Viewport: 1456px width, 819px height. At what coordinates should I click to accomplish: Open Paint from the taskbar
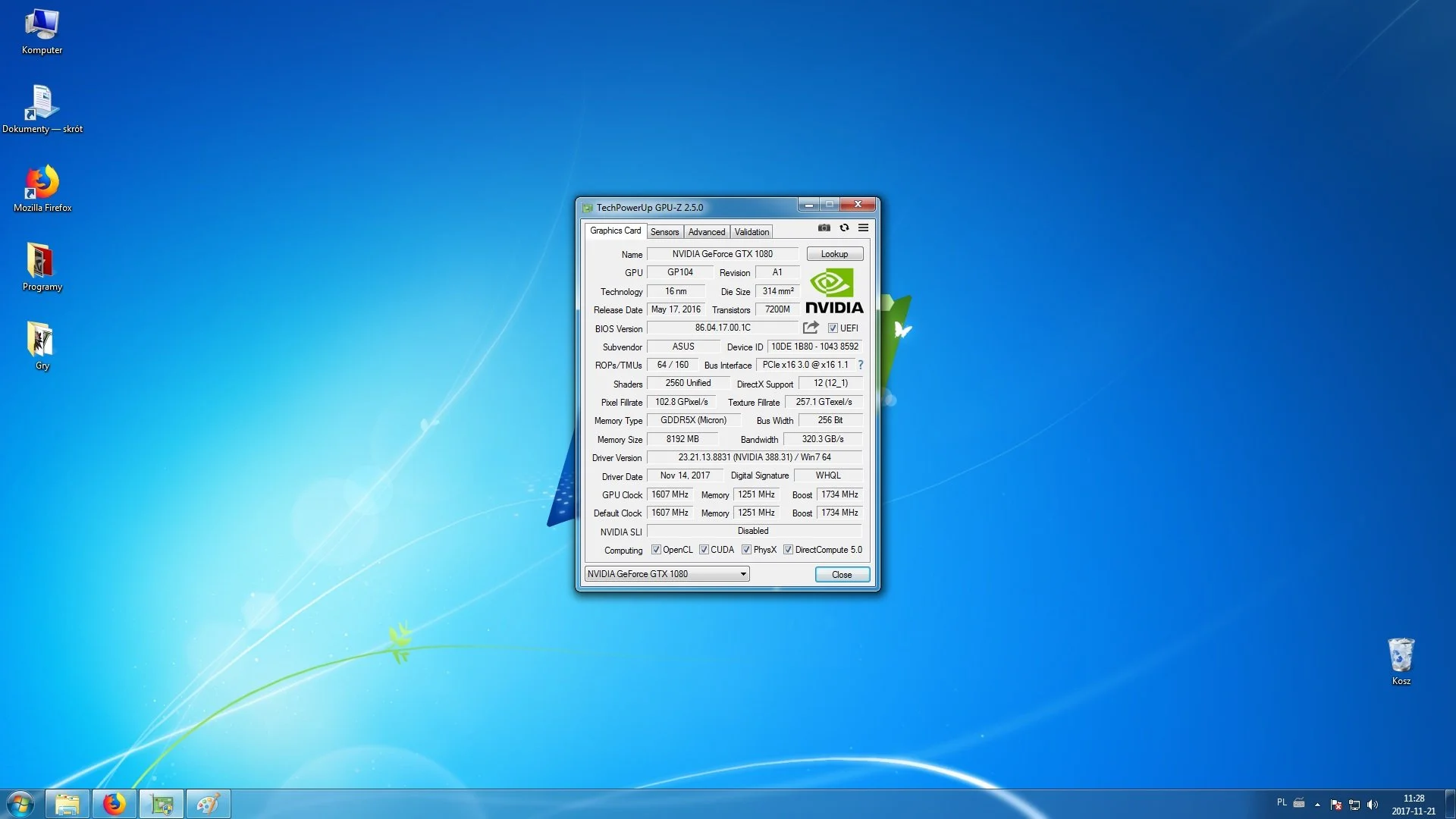pyautogui.click(x=209, y=804)
